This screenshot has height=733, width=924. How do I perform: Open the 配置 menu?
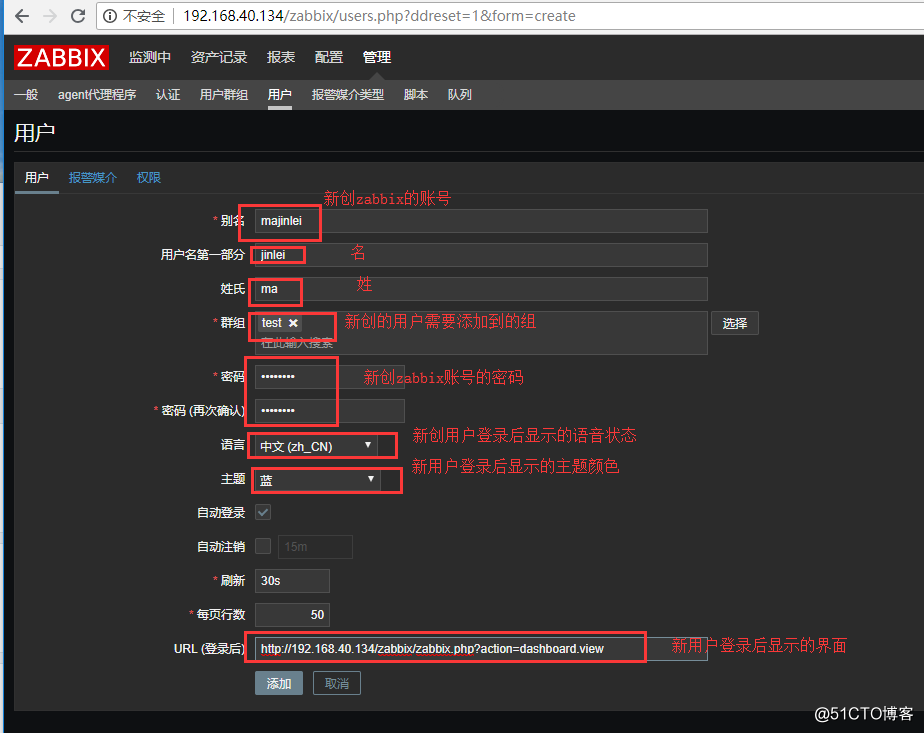(x=329, y=57)
